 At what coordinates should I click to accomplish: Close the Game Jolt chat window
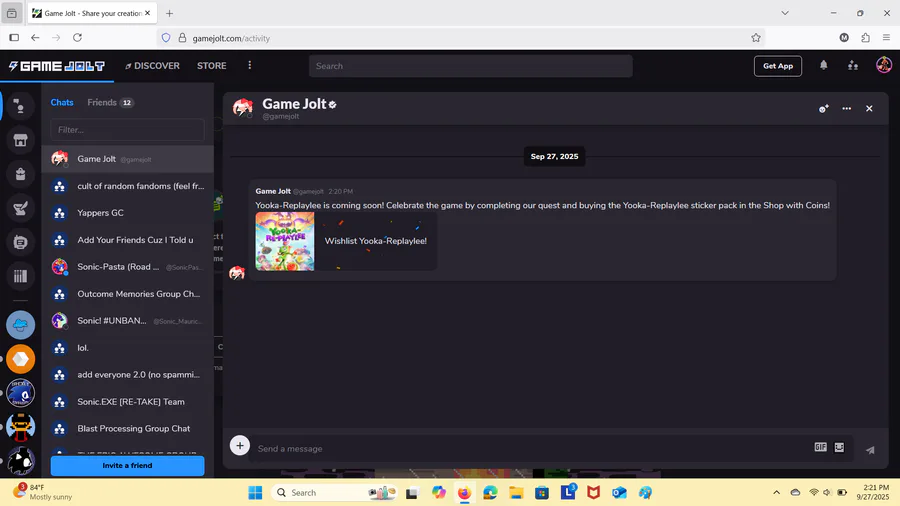click(x=869, y=108)
